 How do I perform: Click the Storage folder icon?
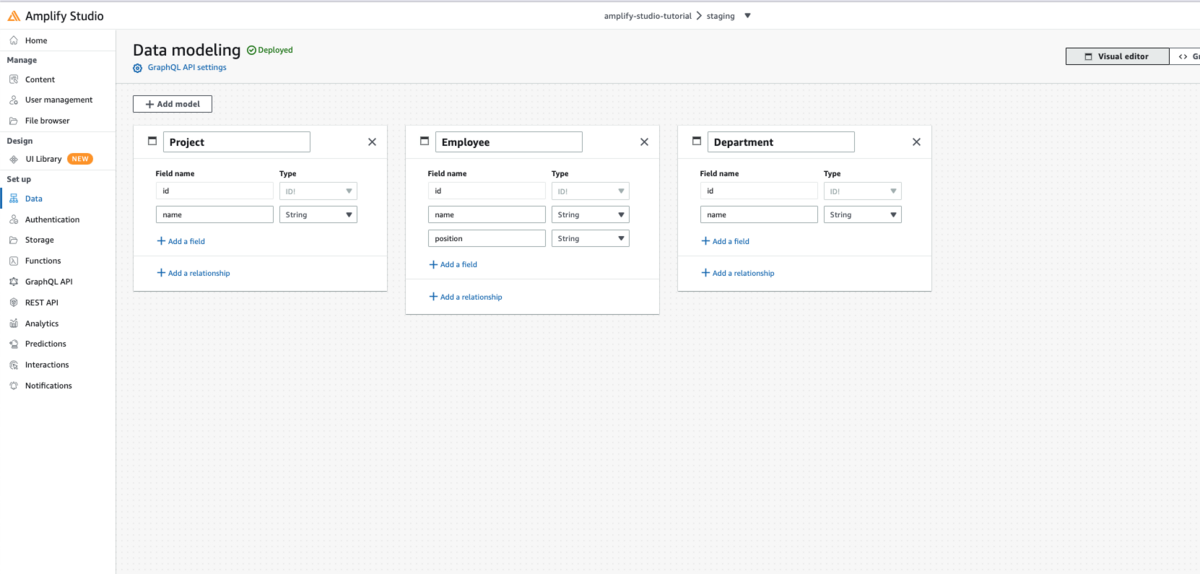(x=14, y=240)
